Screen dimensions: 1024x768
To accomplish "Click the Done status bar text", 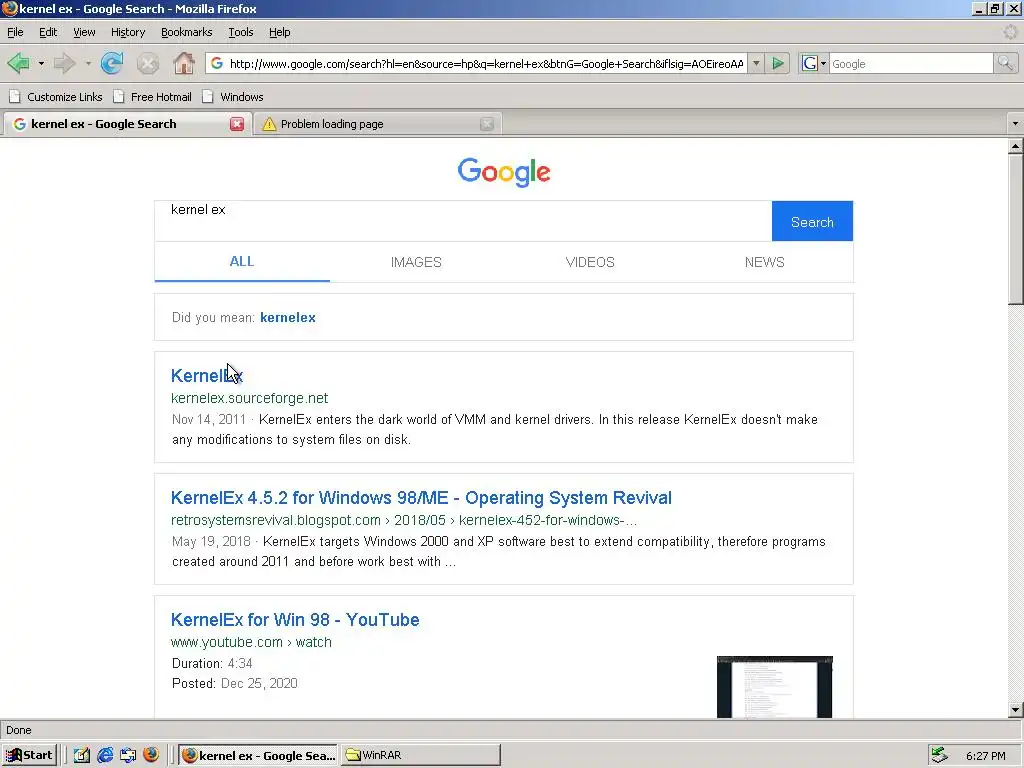I will [19, 730].
